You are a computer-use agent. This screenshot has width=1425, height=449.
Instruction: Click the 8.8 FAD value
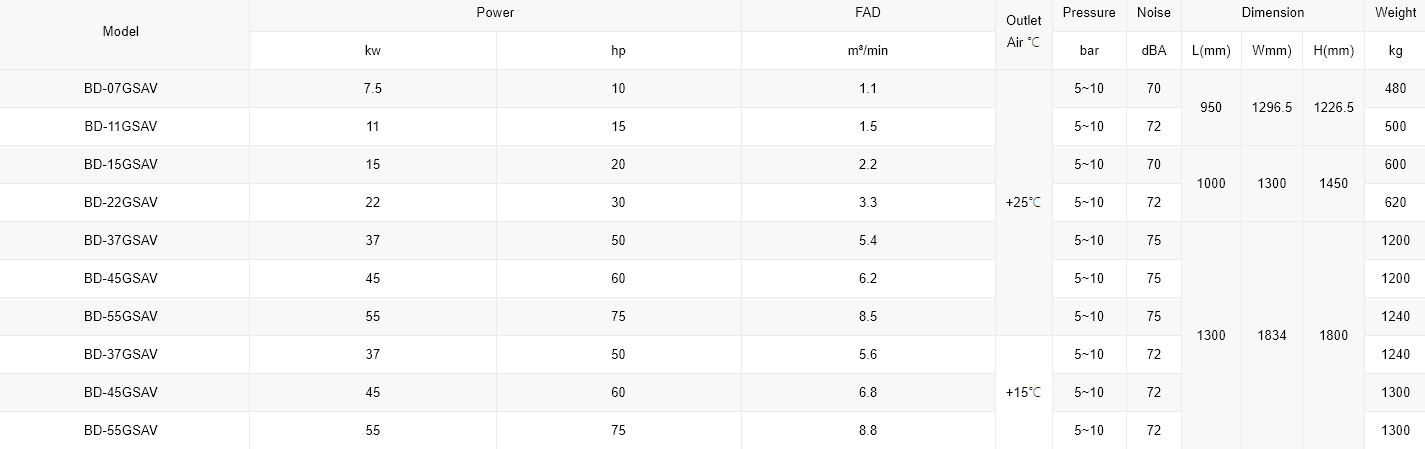pyautogui.click(x=867, y=430)
